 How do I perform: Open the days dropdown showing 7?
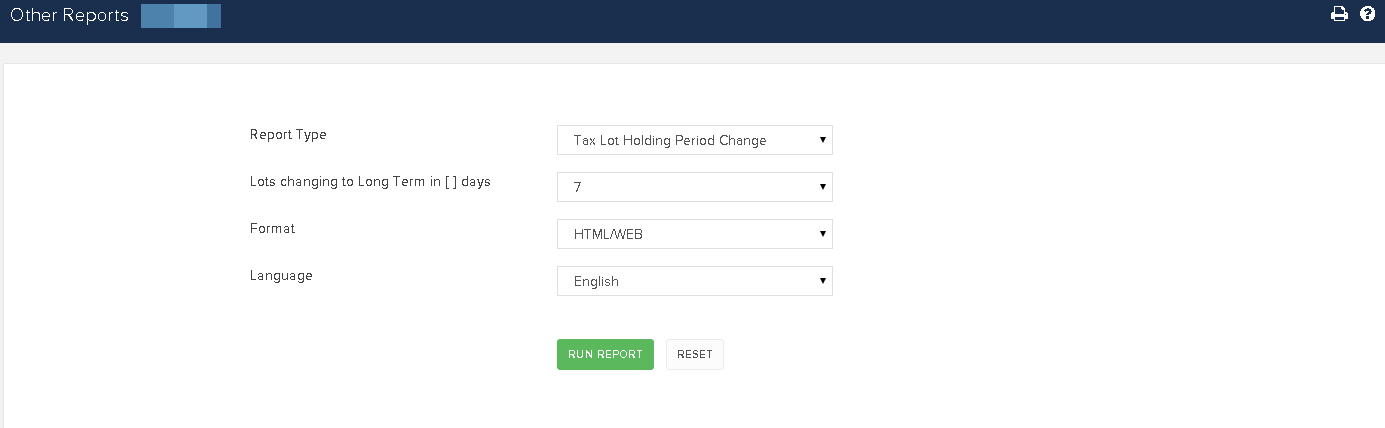[695, 187]
